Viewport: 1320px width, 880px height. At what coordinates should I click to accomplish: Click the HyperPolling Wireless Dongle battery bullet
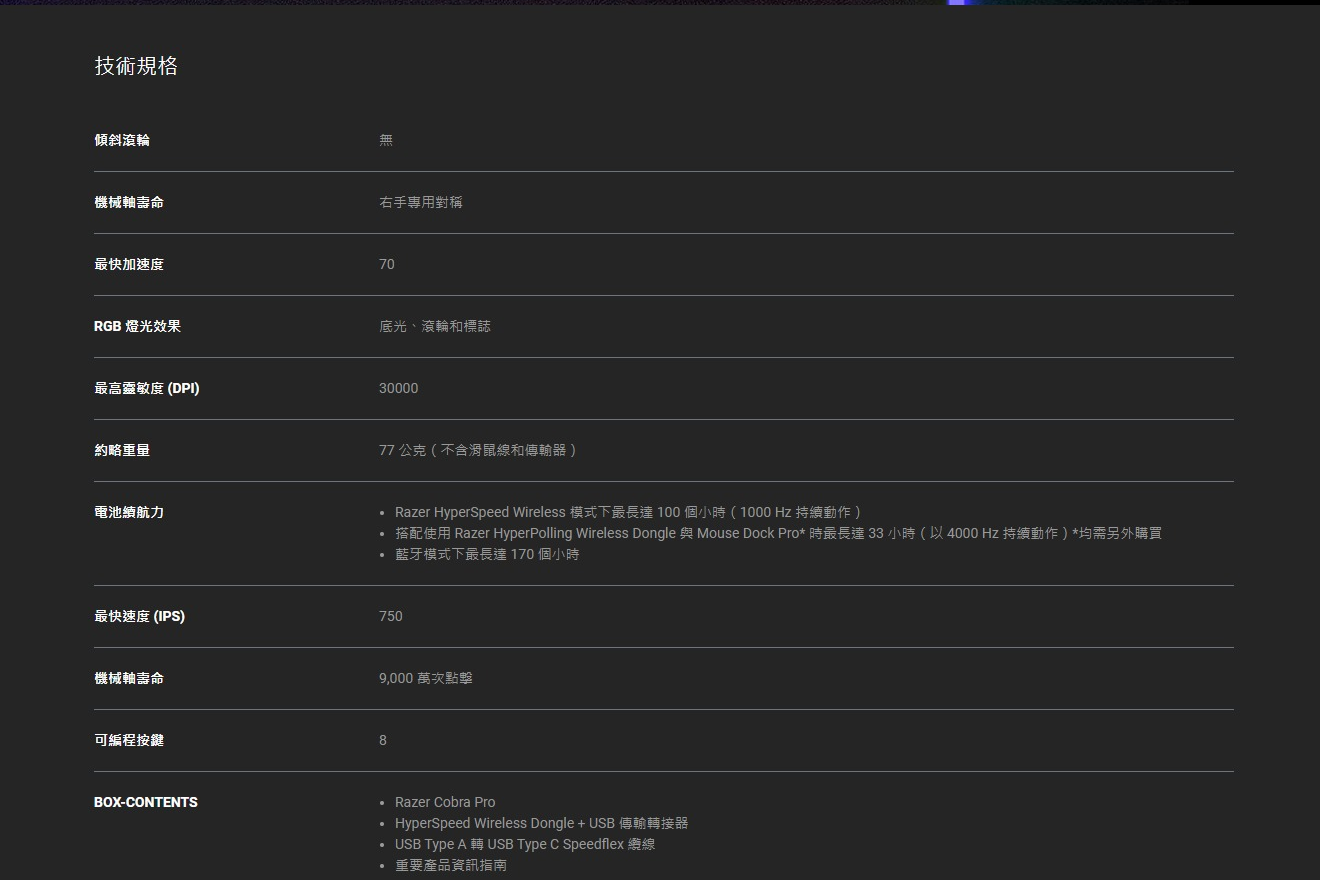click(x=778, y=533)
